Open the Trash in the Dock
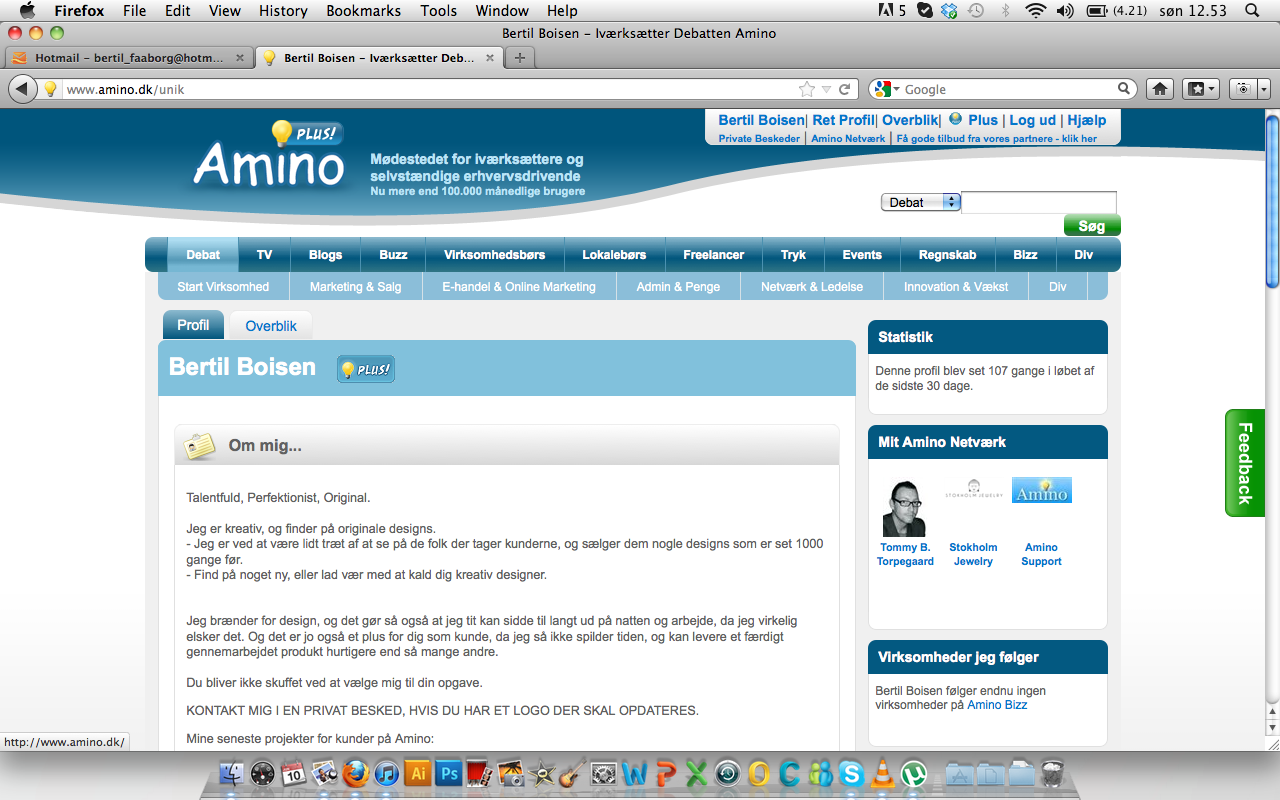 point(1052,773)
